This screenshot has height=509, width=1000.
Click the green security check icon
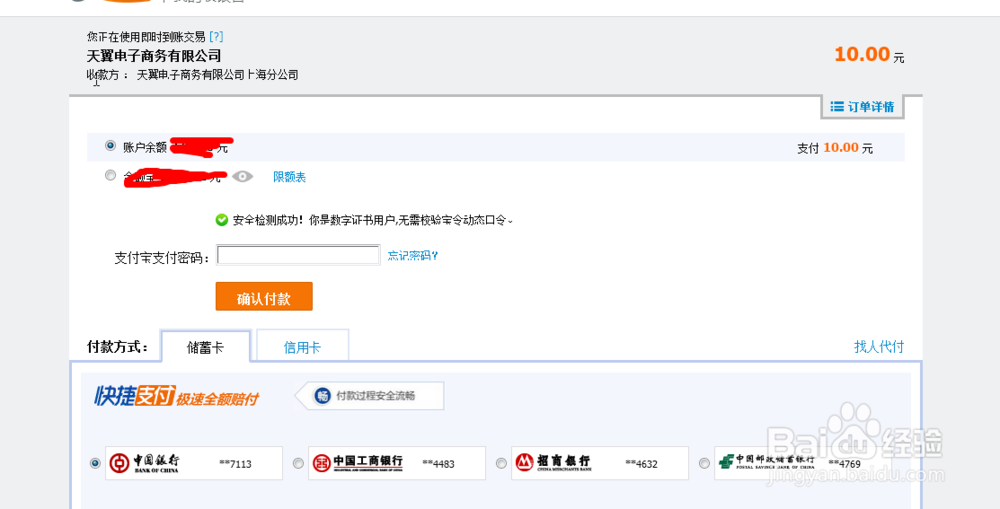pos(222,220)
